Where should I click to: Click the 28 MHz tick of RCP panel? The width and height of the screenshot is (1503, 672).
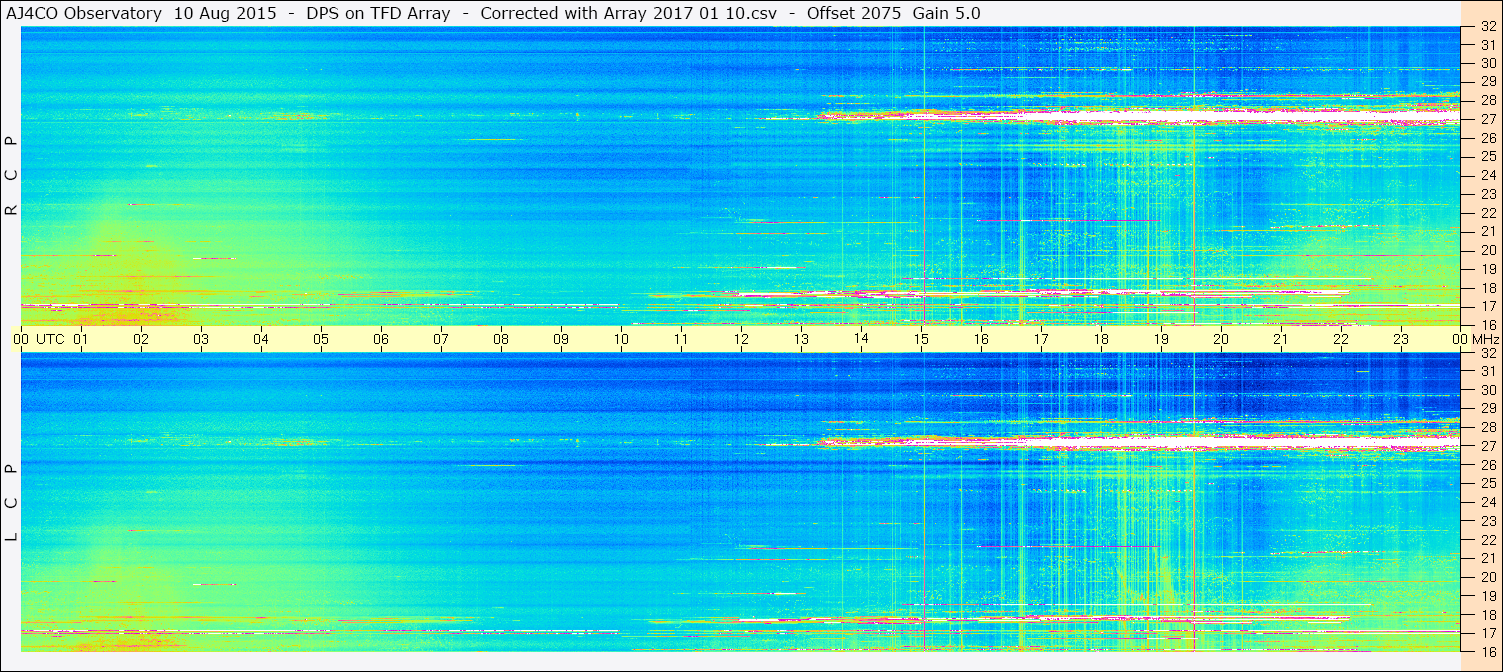pos(1487,100)
